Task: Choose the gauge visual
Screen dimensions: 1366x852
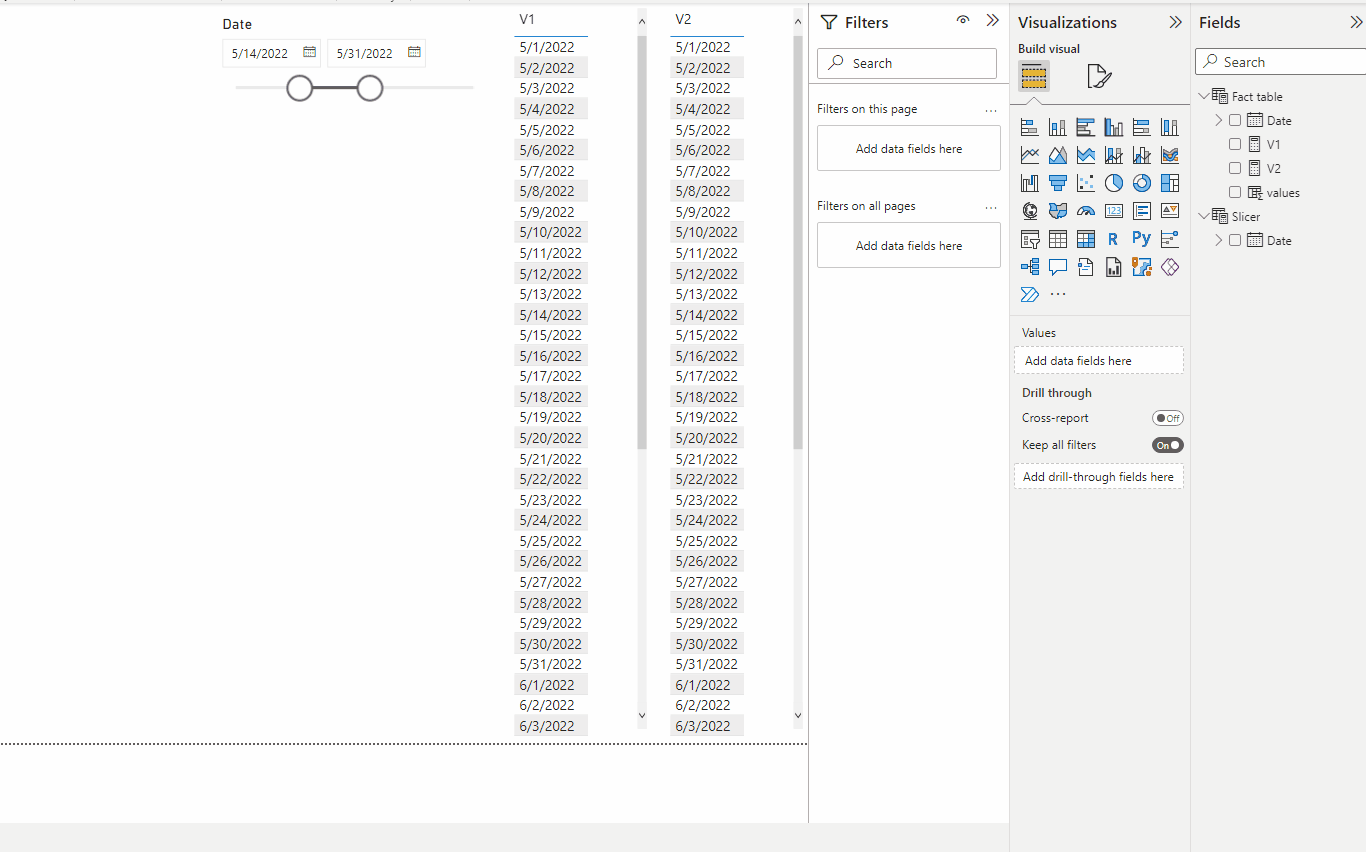Action: coord(1085,211)
